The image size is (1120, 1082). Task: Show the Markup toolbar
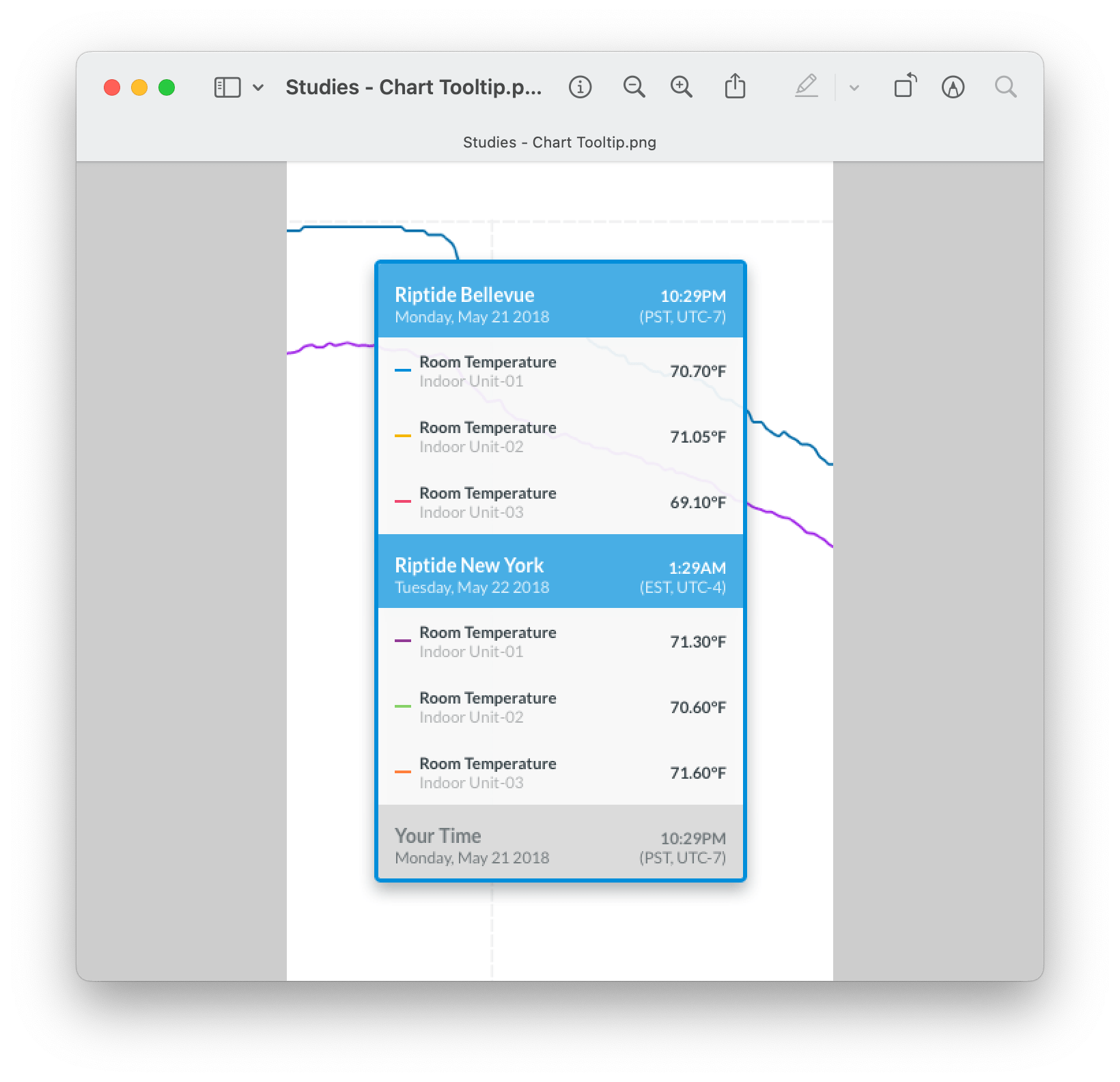click(x=953, y=87)
